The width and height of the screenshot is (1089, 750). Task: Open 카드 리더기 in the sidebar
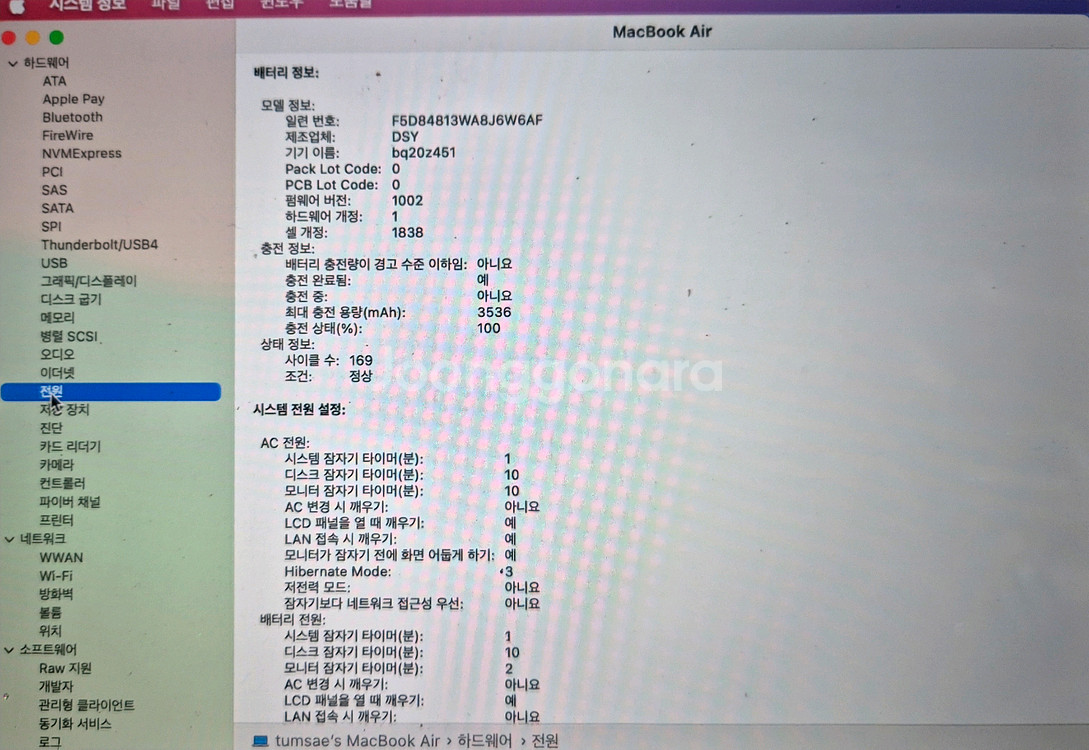tap(70, 447)
